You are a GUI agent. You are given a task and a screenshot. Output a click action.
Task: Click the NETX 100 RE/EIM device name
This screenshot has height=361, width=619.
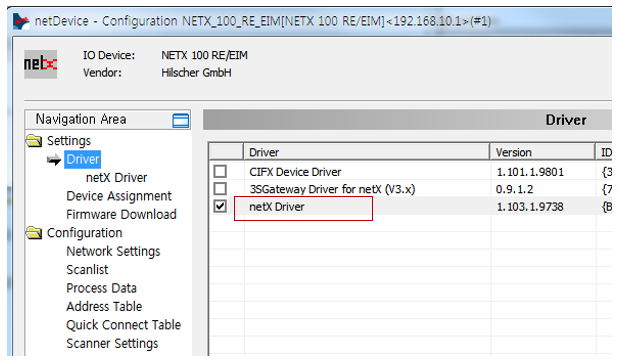(x=204, y=55)
